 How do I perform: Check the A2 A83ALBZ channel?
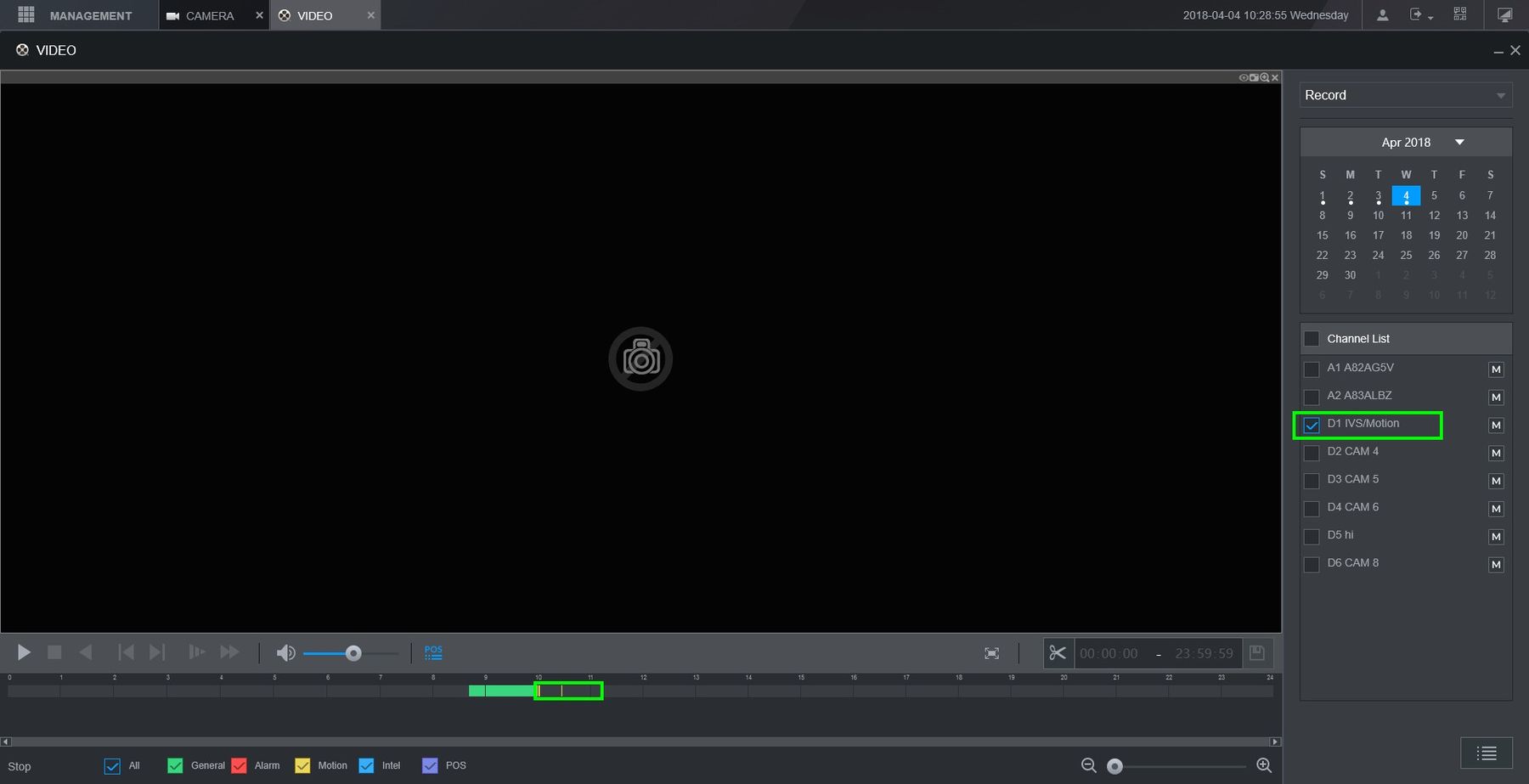(1312, 398)
